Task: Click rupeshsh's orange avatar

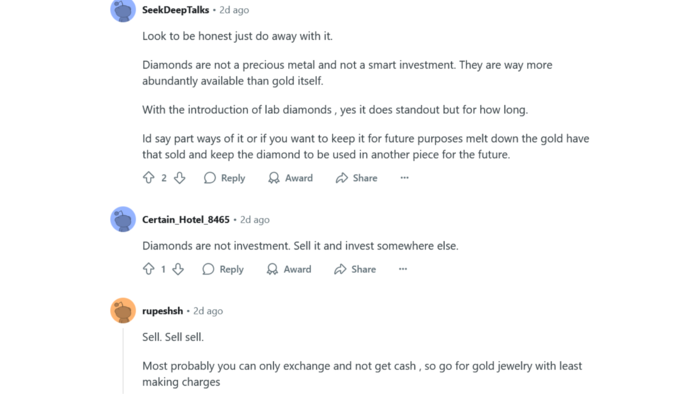Action: 123,310
